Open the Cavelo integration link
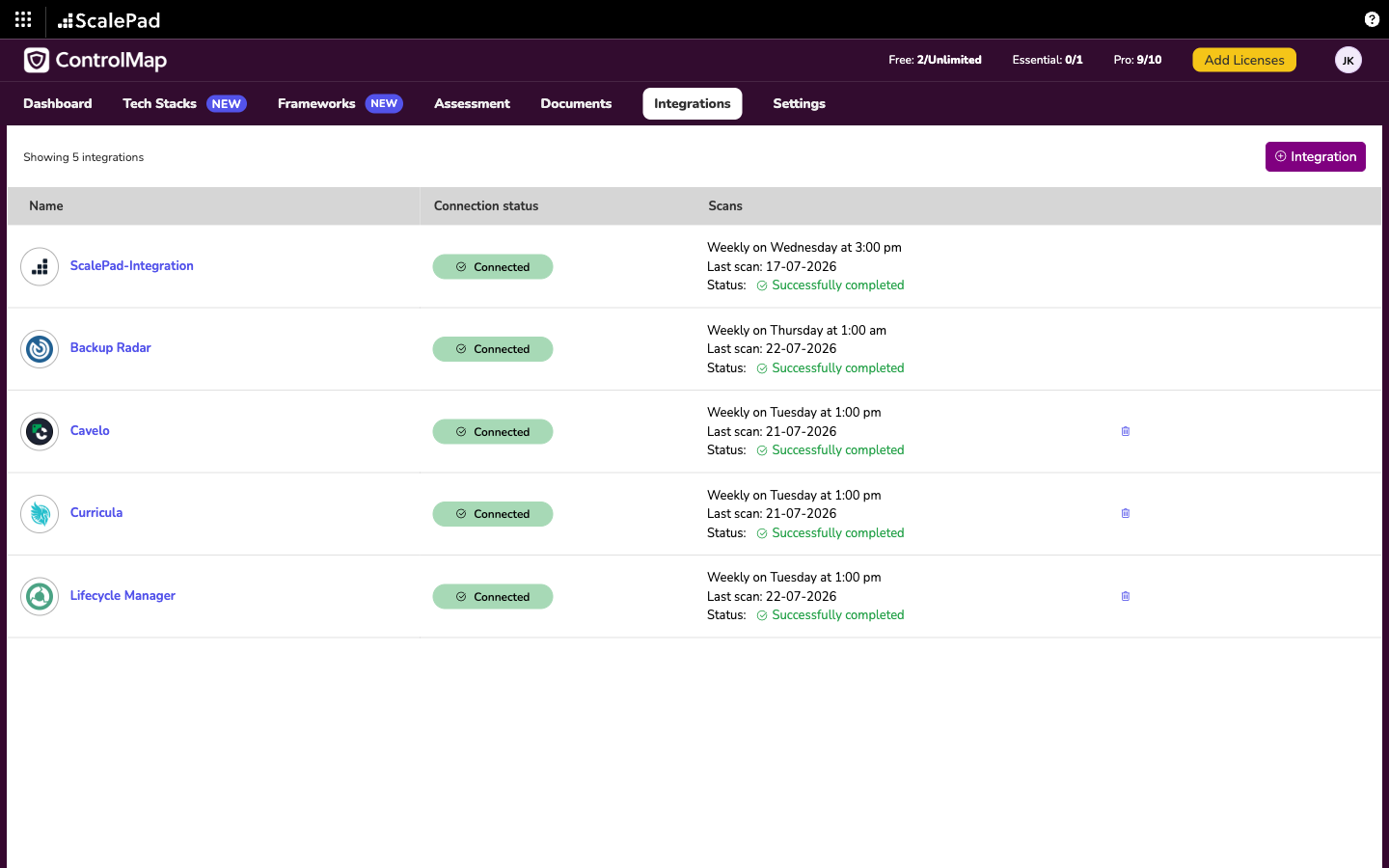The image size is (1389, 868). [90, 431]
